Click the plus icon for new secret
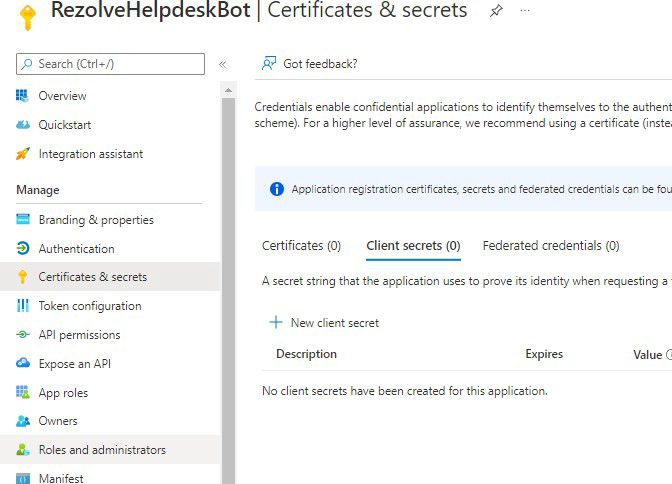This screenshot has height=484, width=672. [x=276, y=322]
